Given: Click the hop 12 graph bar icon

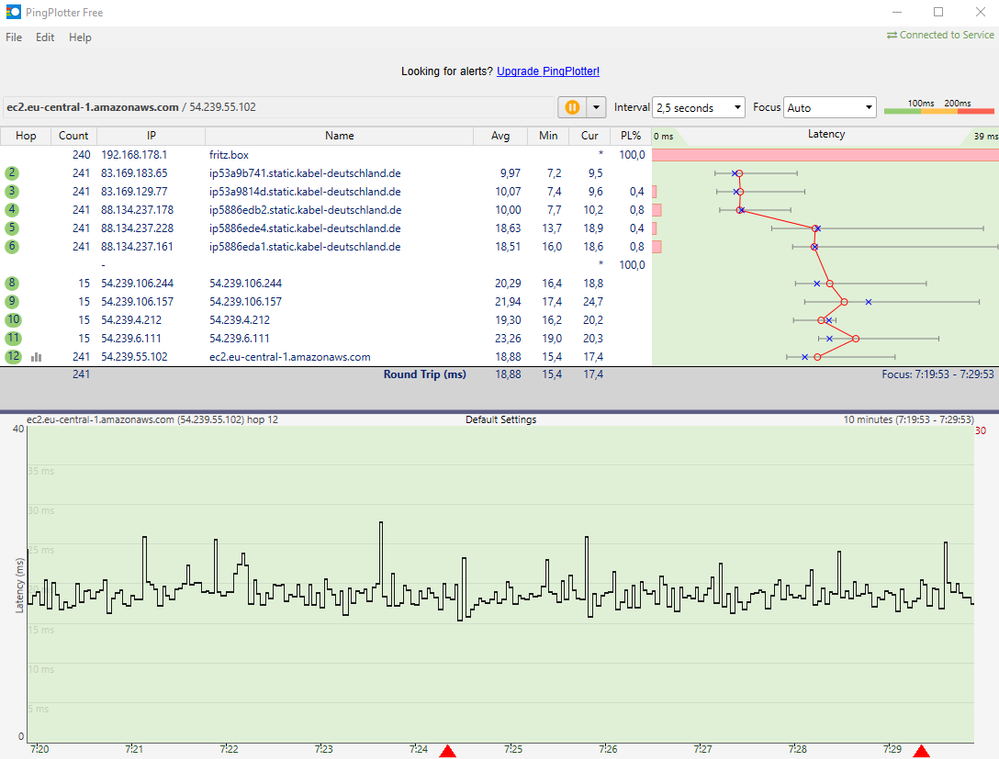Looking at the screenshot, I should pos(36,357).
